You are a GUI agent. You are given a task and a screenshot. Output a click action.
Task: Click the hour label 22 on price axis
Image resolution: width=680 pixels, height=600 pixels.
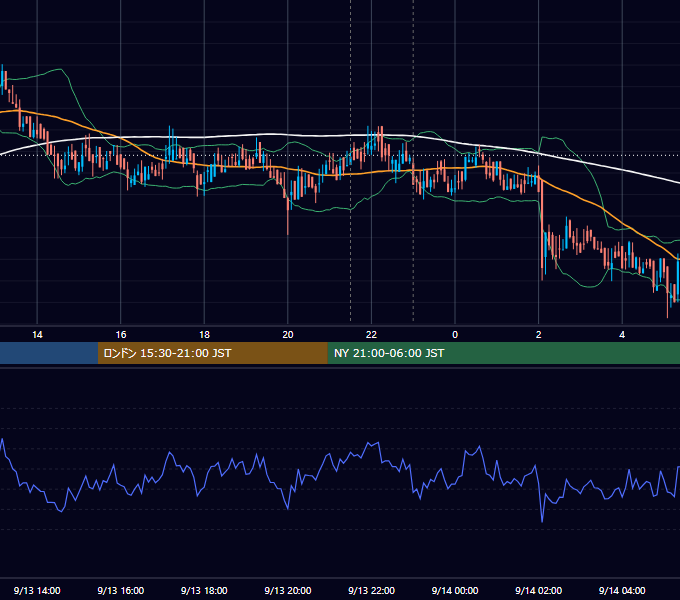[x=371, y=335]
